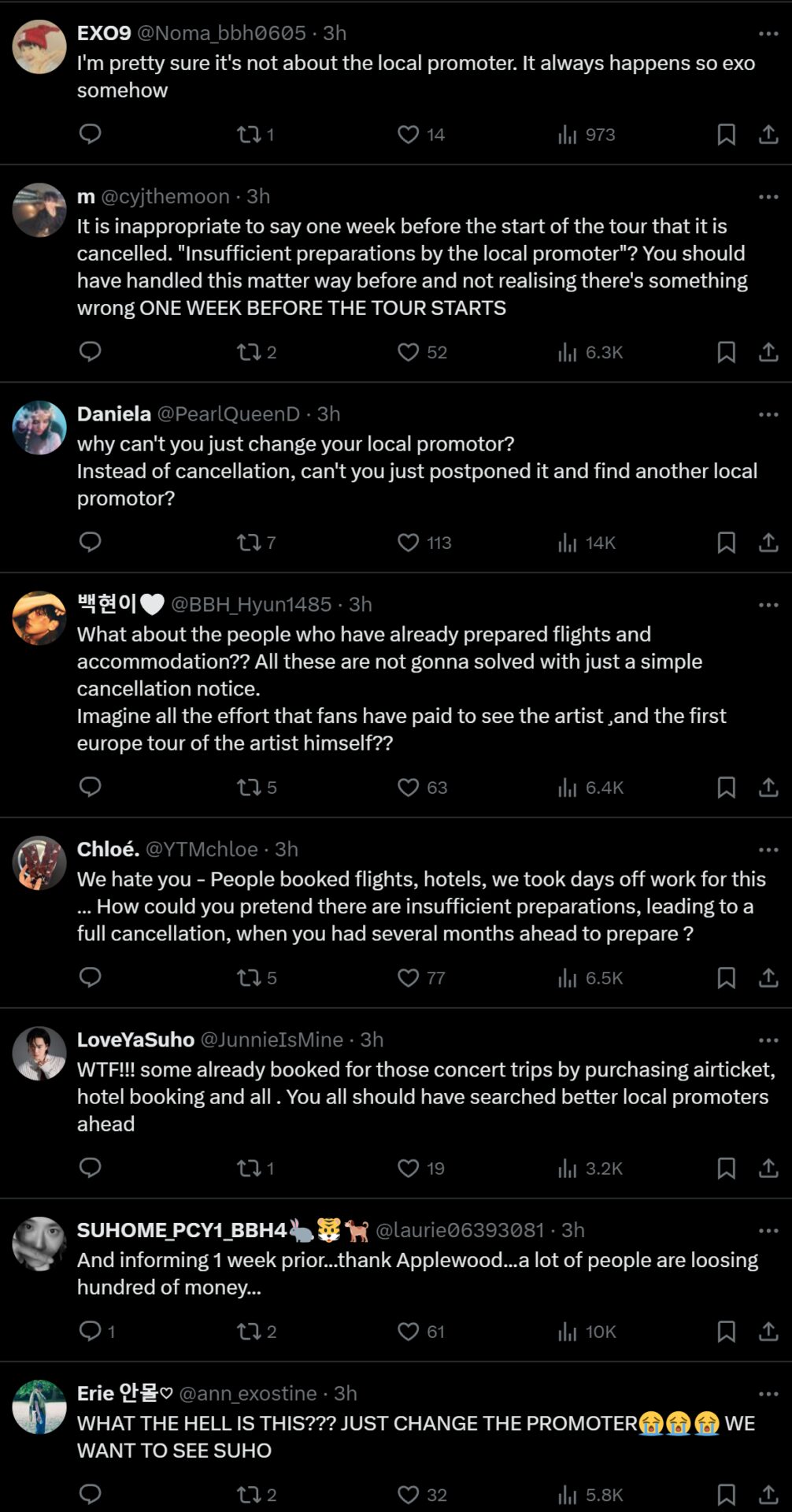Share Chloé.'s tweet
Image resolution: width=792 pixels, height=1512 pixels.
[x=768, y=978]
